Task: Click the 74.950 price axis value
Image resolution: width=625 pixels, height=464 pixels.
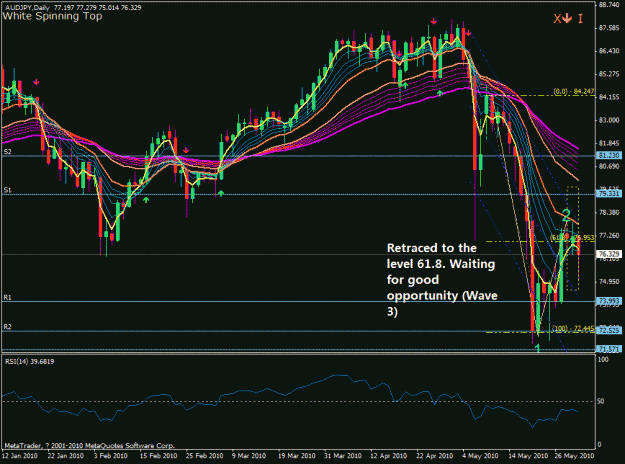Action: [609, 281]
